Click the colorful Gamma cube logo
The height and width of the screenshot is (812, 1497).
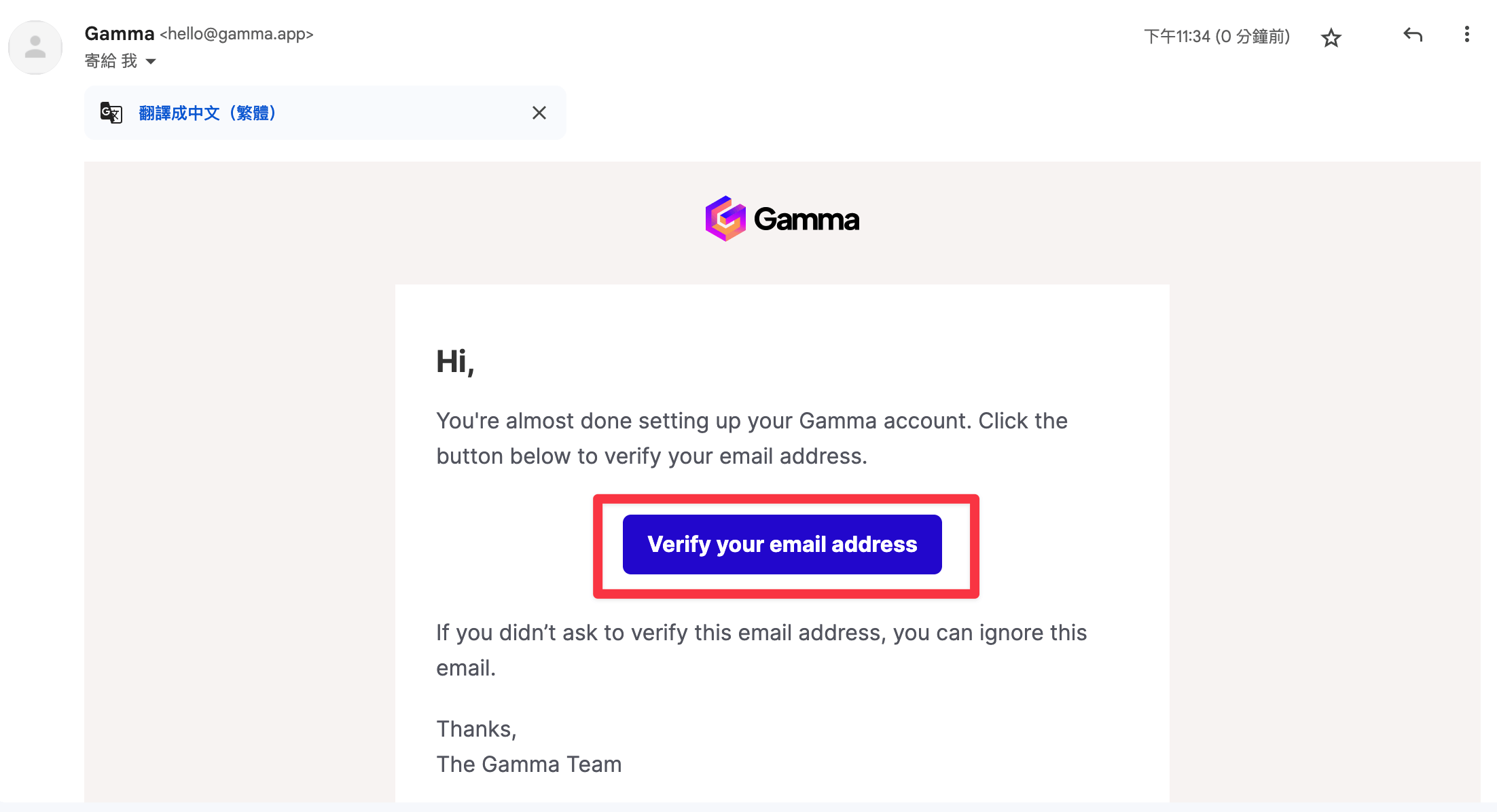tap(725, 219)
